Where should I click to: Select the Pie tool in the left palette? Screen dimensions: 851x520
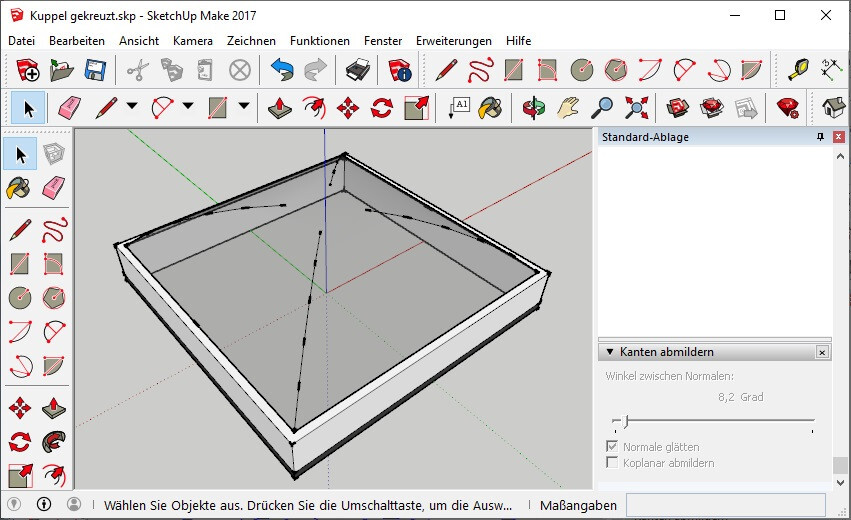(54, 365)
